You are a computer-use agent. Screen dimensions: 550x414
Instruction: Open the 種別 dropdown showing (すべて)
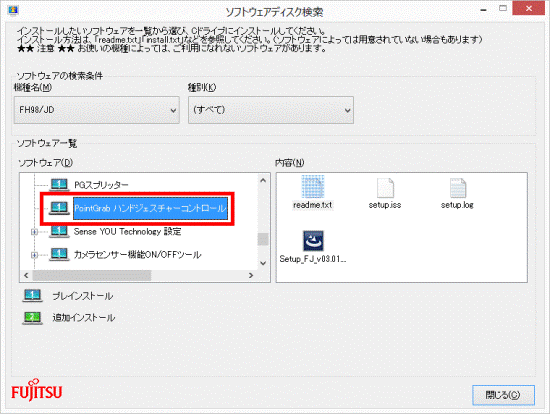[271, 110]
